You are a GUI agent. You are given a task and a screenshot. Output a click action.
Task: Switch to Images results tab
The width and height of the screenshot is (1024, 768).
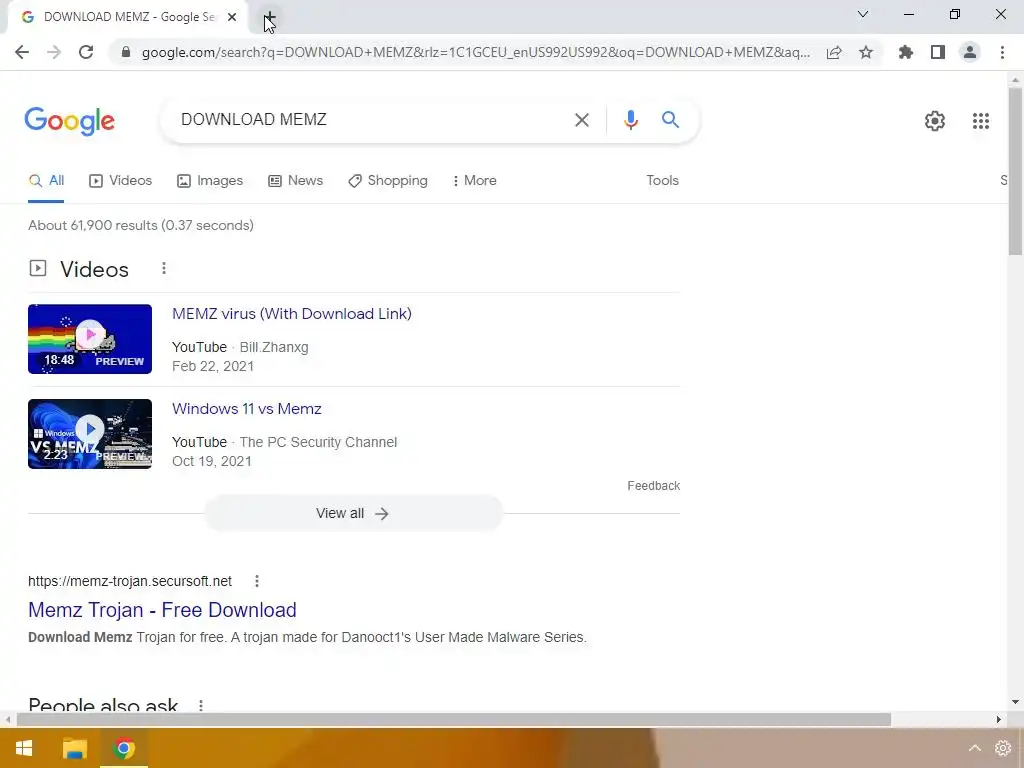[x=210, y=181]
